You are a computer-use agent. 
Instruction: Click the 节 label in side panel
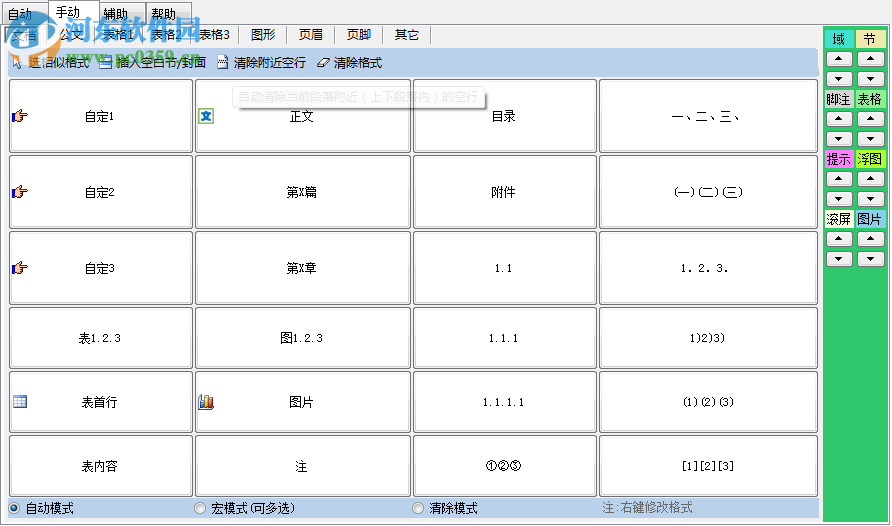pos(870,39)
